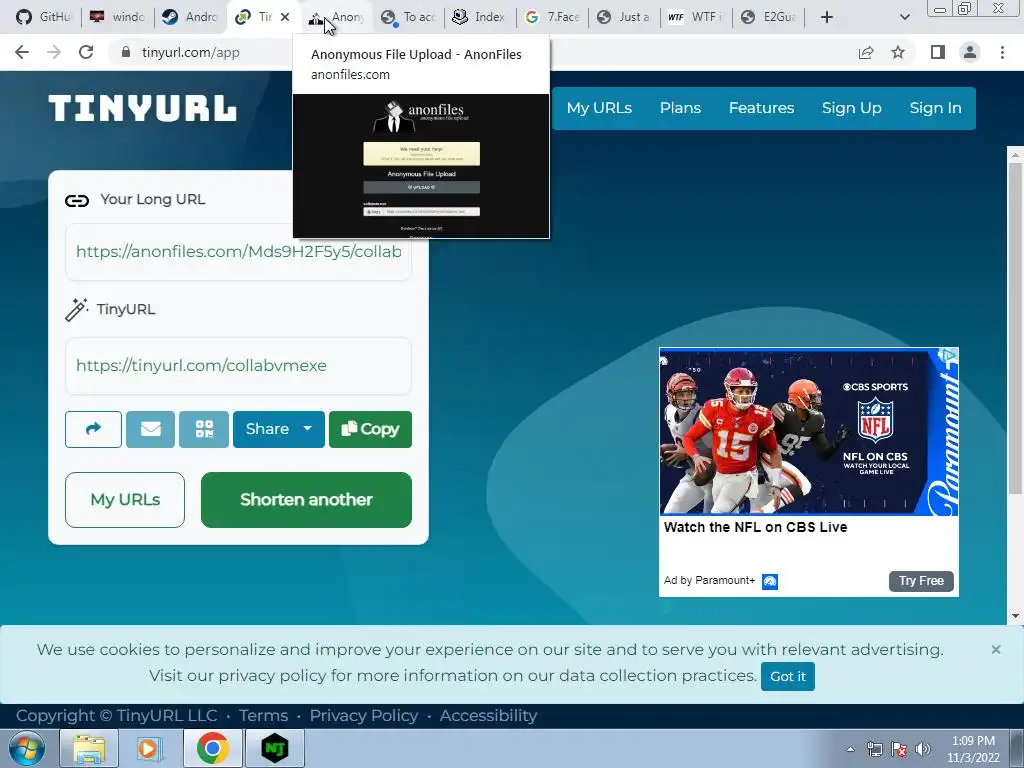Open the Windows Start button
The height and width of the screenshot is (768, 1024).
[27, 748]
